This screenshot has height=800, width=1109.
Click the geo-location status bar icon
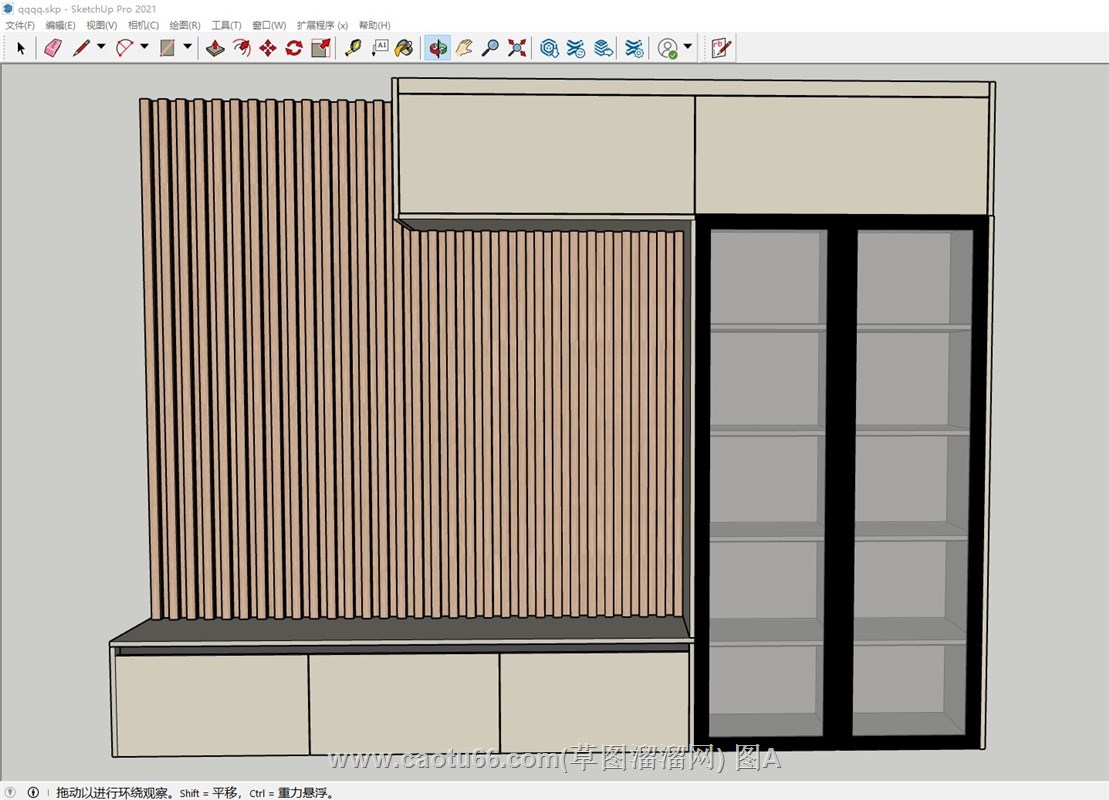tap(11, 792)
